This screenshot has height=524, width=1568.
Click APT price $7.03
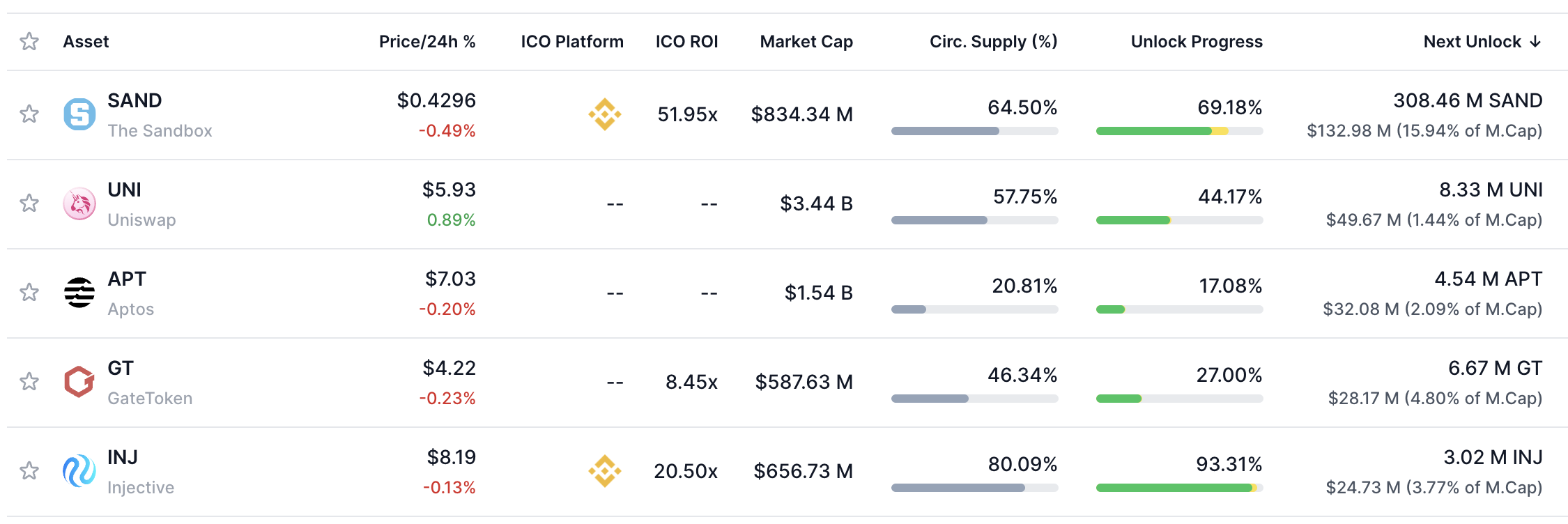tap(450, 279)
